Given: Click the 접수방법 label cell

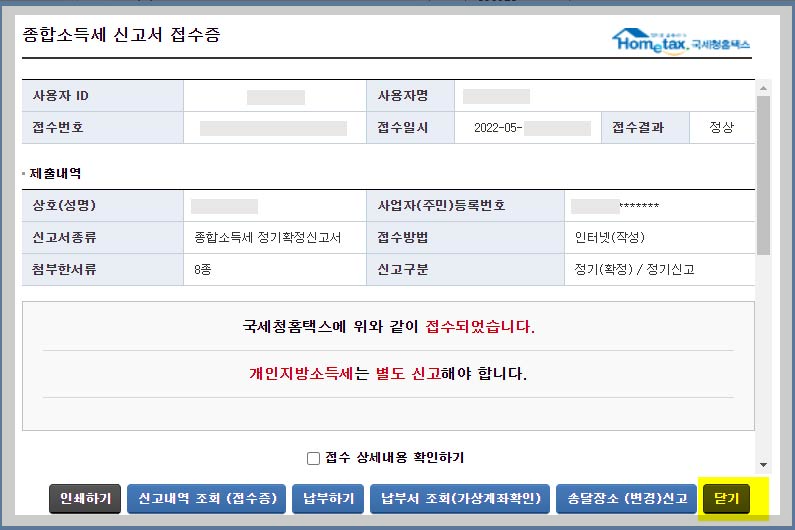Looking at the screenshot, I should tap(465, 237).
